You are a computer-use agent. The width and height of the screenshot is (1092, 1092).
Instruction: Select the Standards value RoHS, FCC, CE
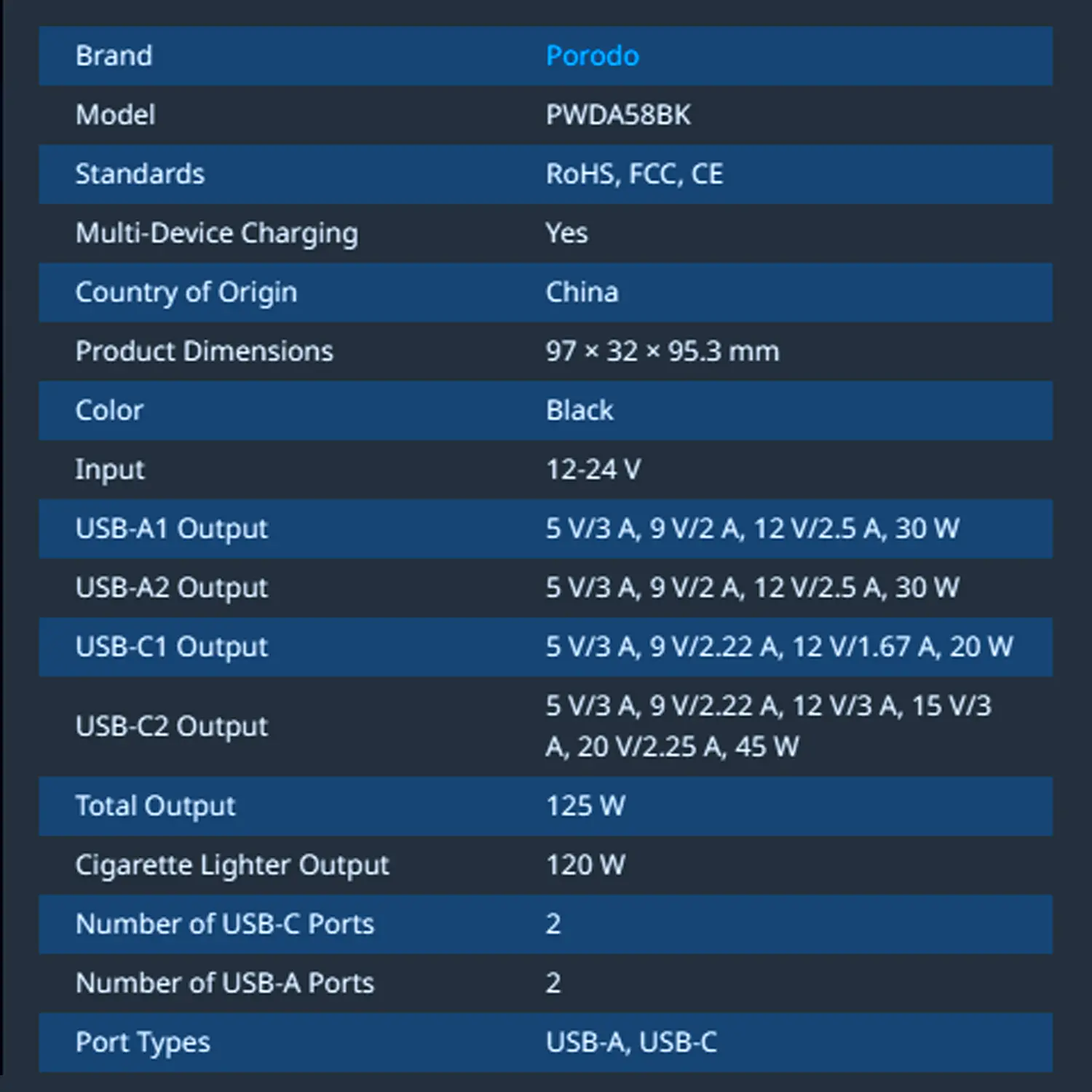[x=635, y=174]
